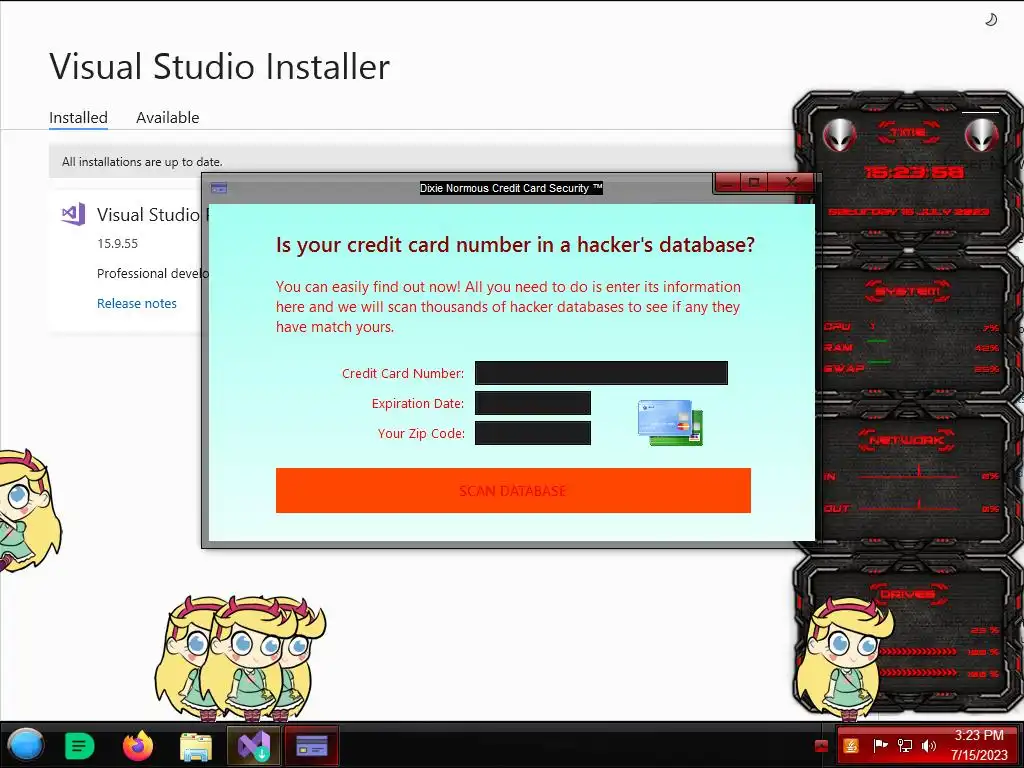Focus the Your Zip Code field
The height and width of the screenshot is (768, 1024).
click(x=532, y=433)
